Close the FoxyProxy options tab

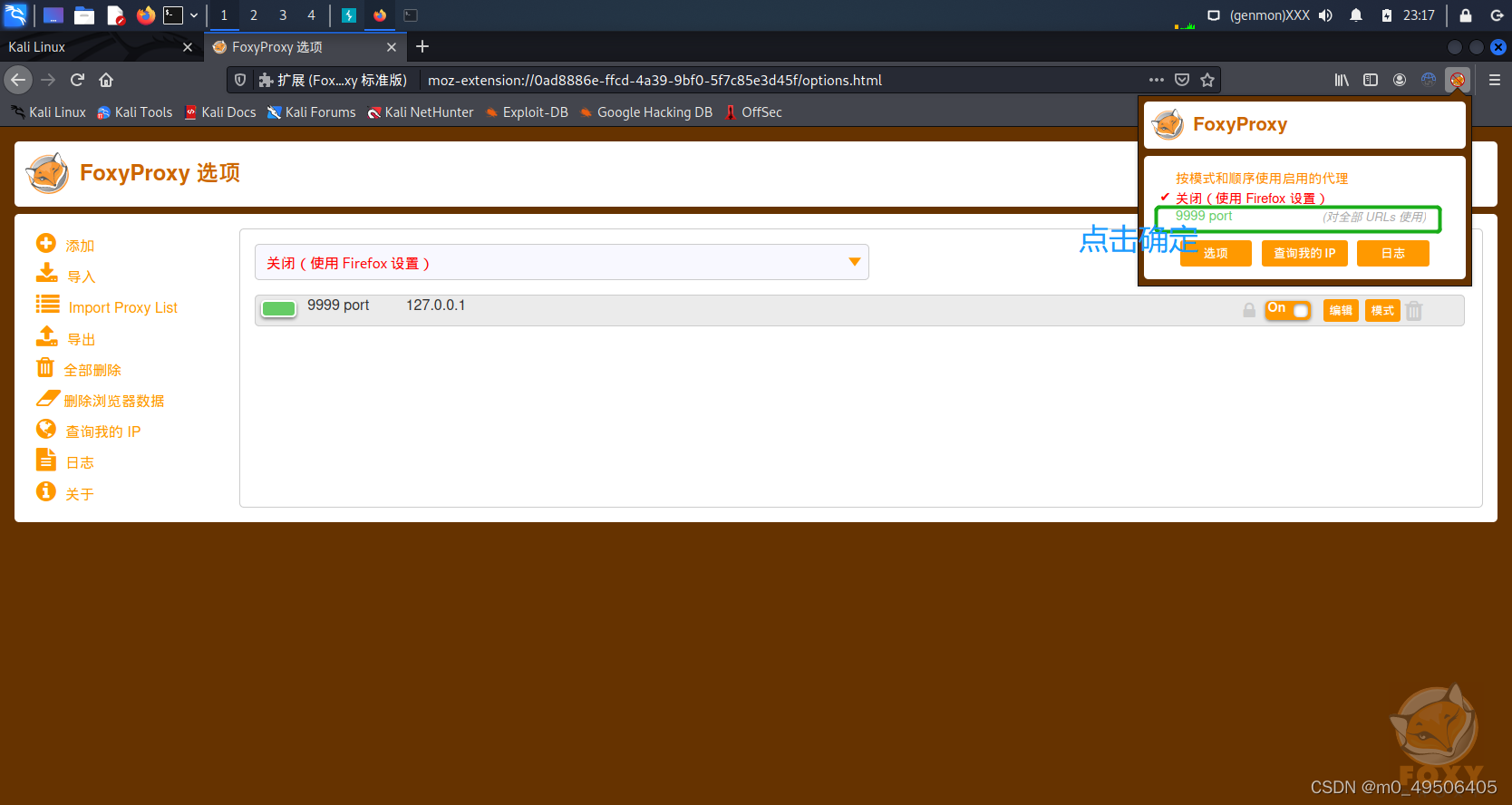click(x=392, y=47)
